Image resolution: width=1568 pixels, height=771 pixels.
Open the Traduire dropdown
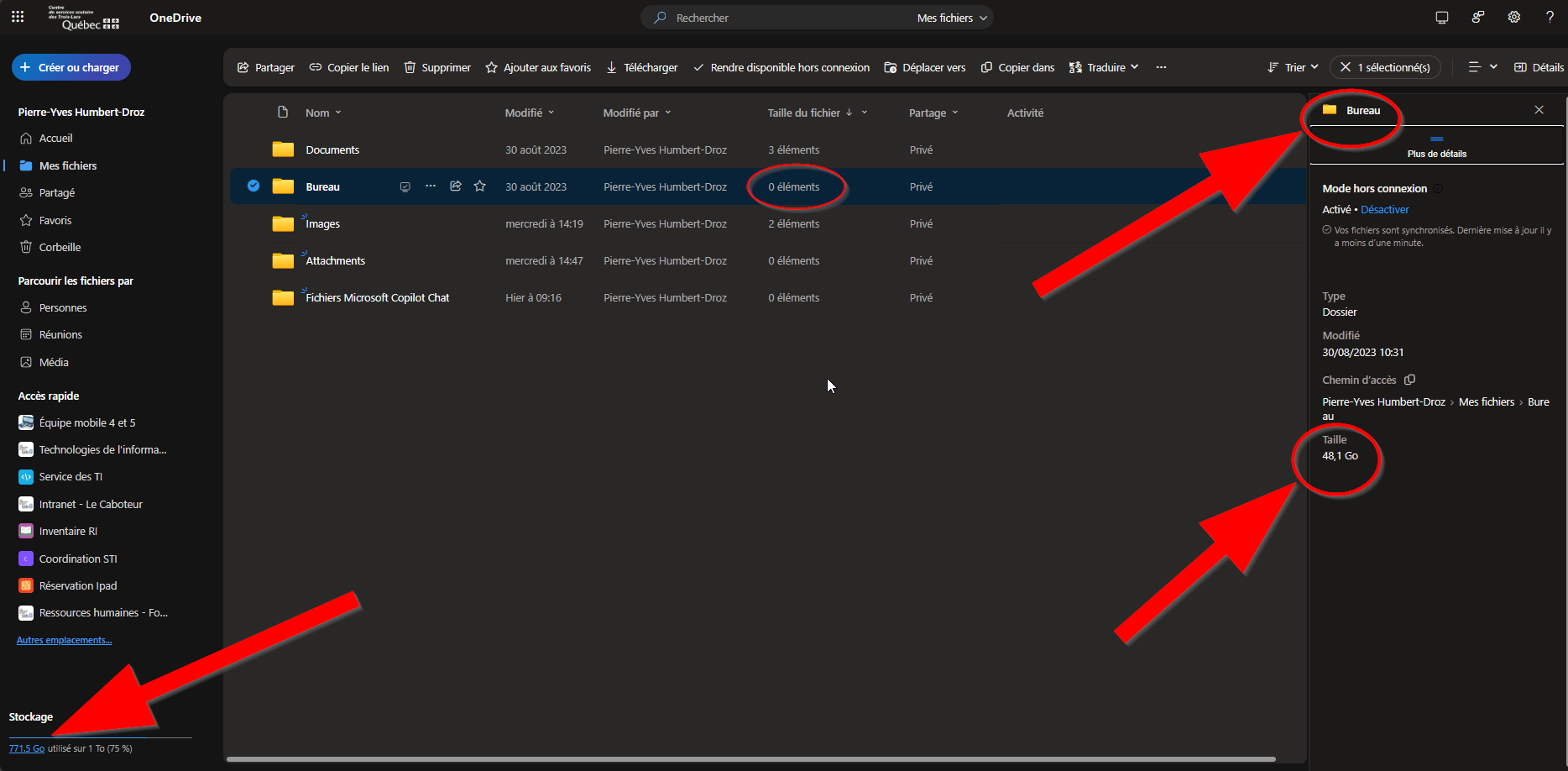coord(1104,67)
